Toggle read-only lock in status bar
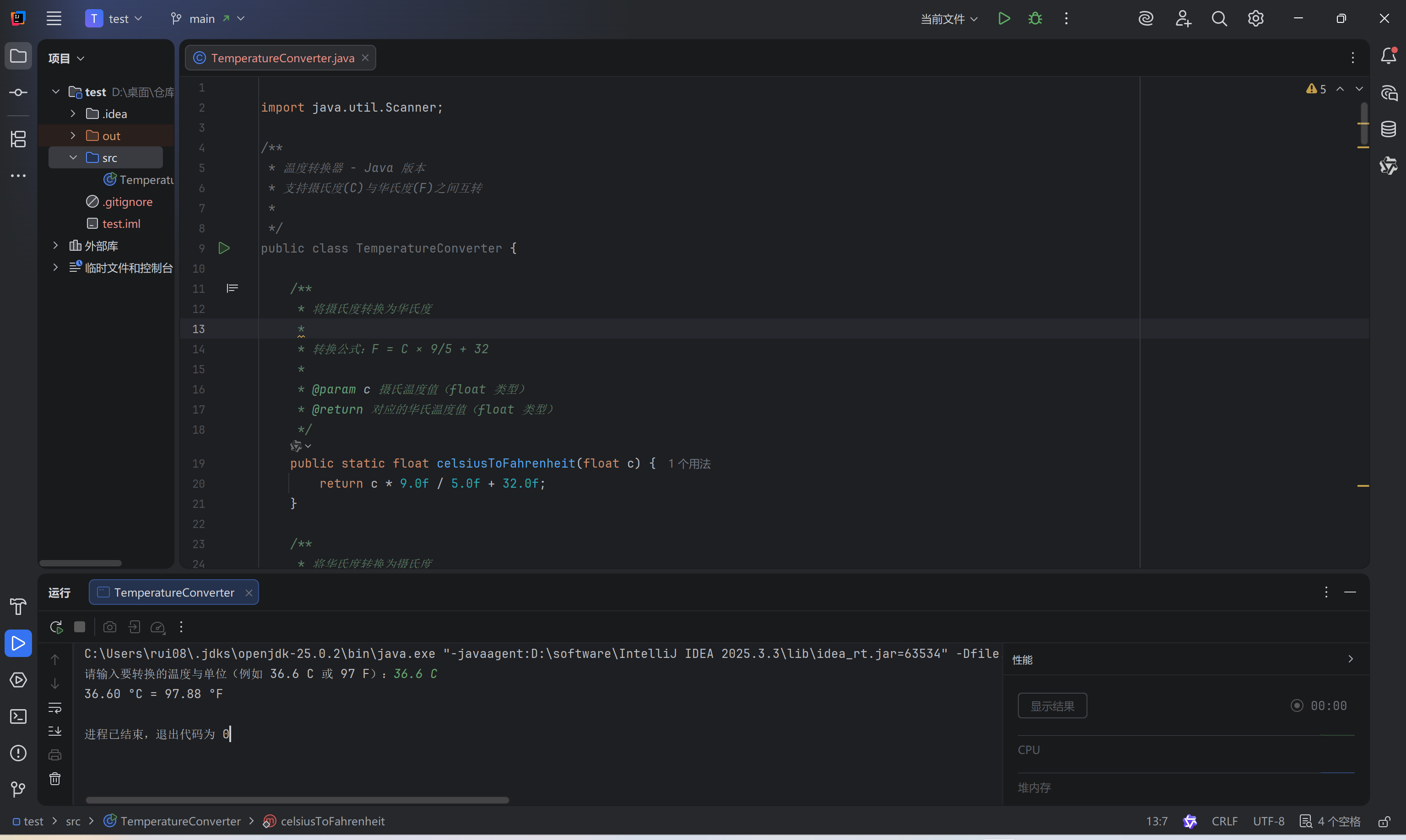The height and width of the screenshot is (840, 1406). pos(1384,821)
